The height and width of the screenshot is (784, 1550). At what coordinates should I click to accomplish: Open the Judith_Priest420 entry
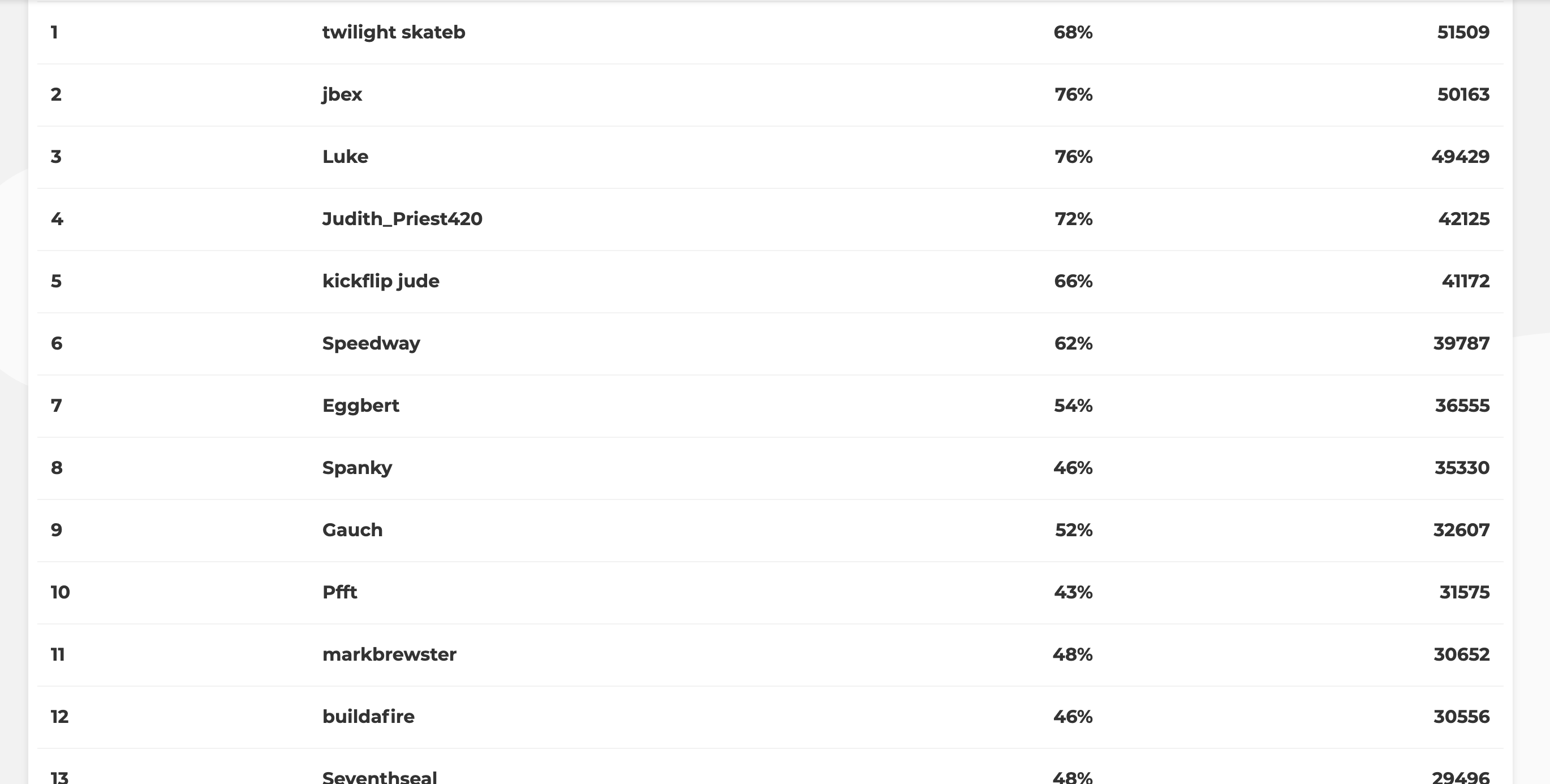tap(402, 219)
